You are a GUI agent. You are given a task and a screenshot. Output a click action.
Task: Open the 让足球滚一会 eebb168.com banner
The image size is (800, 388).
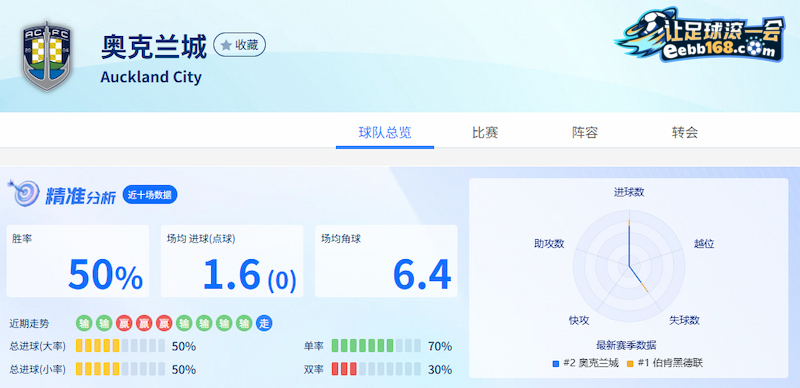point(699,36)
